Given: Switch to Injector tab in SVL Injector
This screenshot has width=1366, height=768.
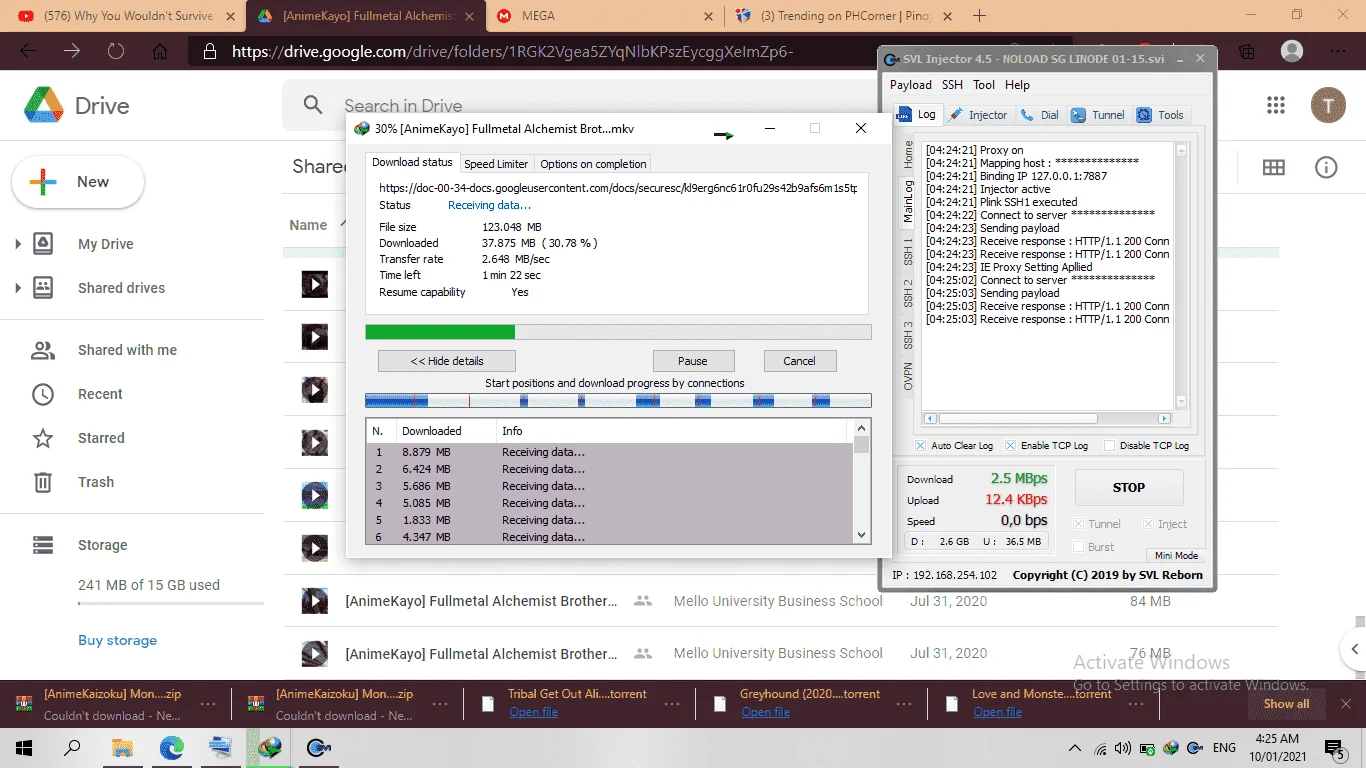Looking at the screenshot, I should coord(978,115).
